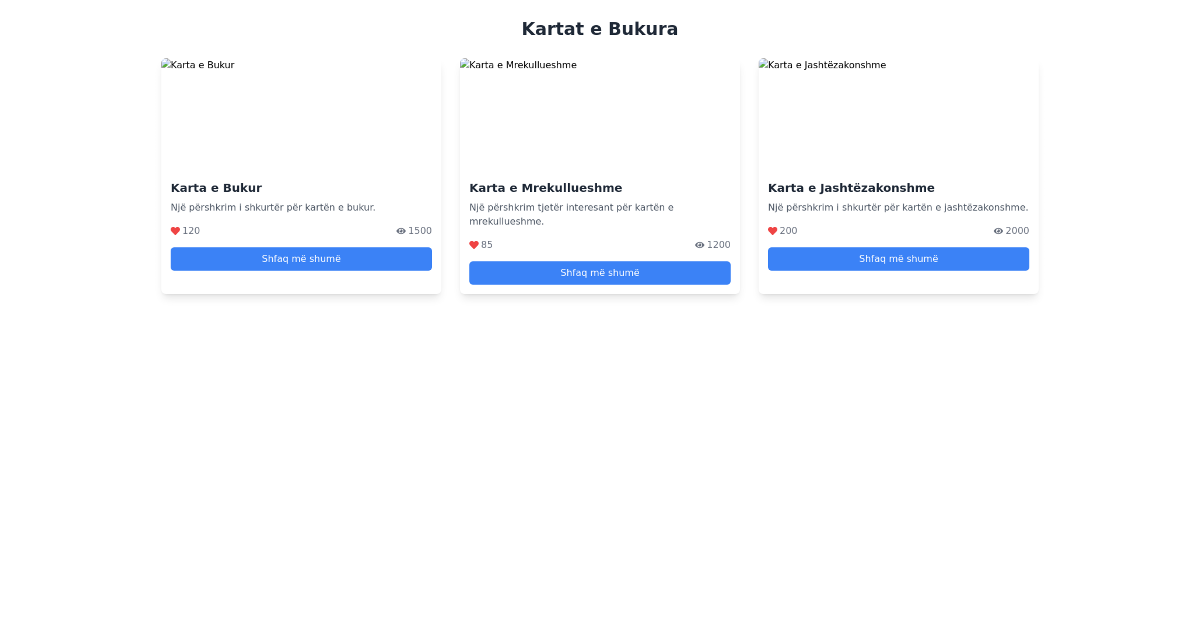Click the 85 likes count text
This screenshot has height=630, width=1200.
pos(485,244)
